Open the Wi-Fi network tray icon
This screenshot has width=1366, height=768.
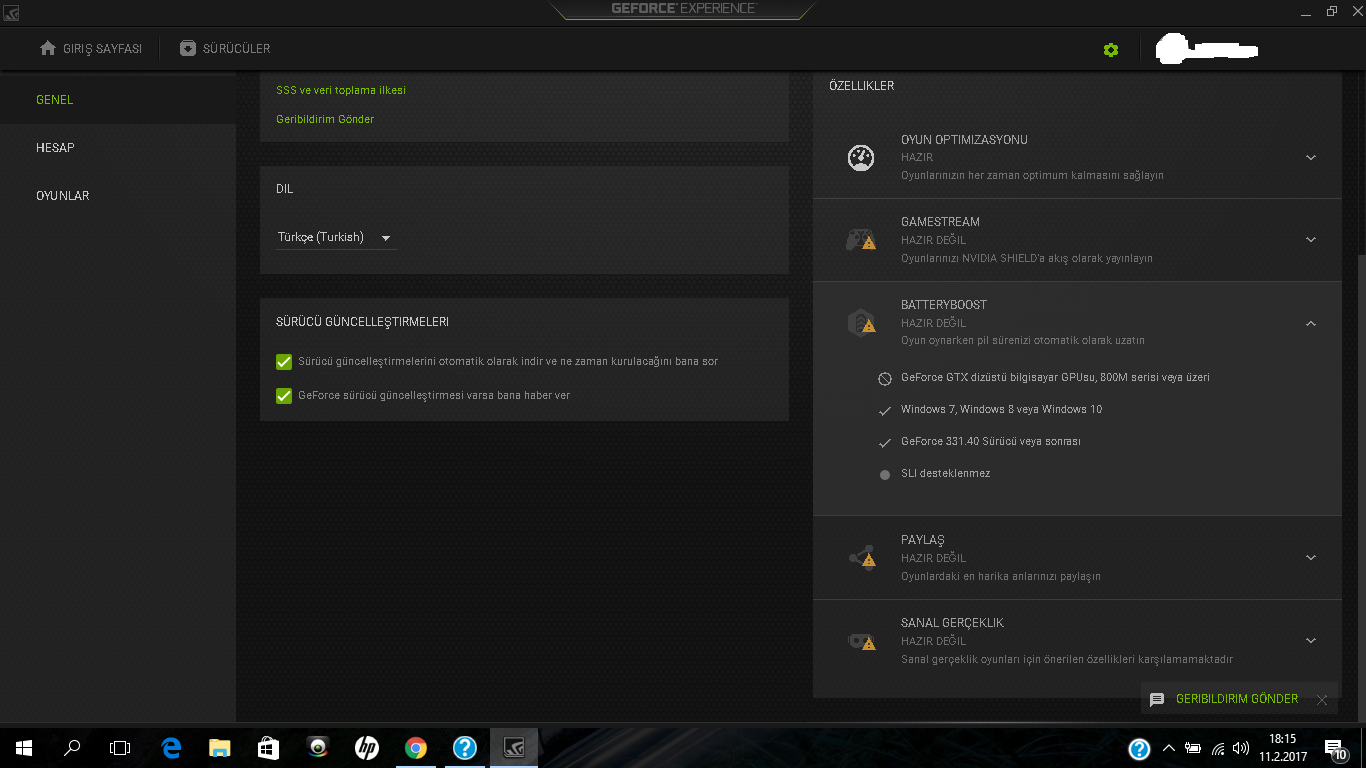[x=1218, y=748]
